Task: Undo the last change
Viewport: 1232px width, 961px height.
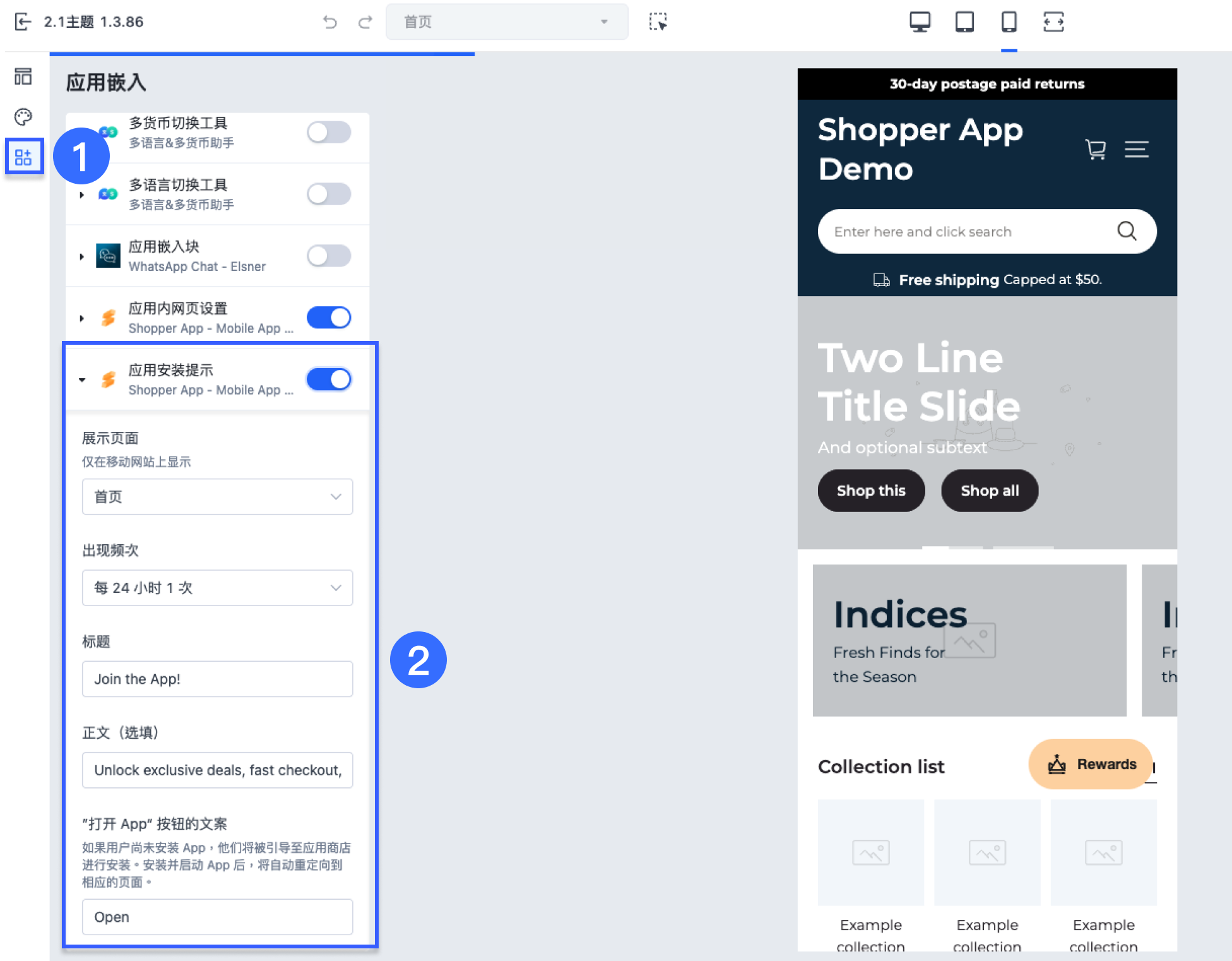Action: [329, 22]
